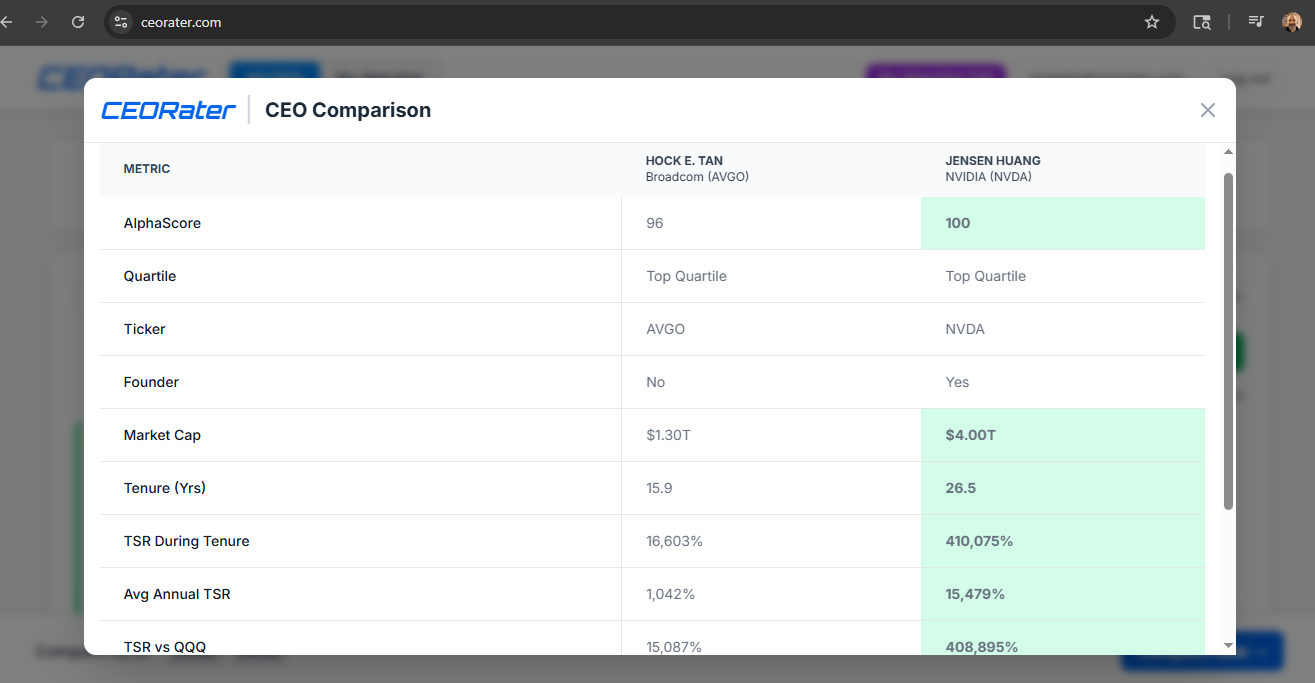The height and width of the screenshot is (683, 1315).
Task: Close the CEO Comparison dialog
Action: [x=1208, y=110]
